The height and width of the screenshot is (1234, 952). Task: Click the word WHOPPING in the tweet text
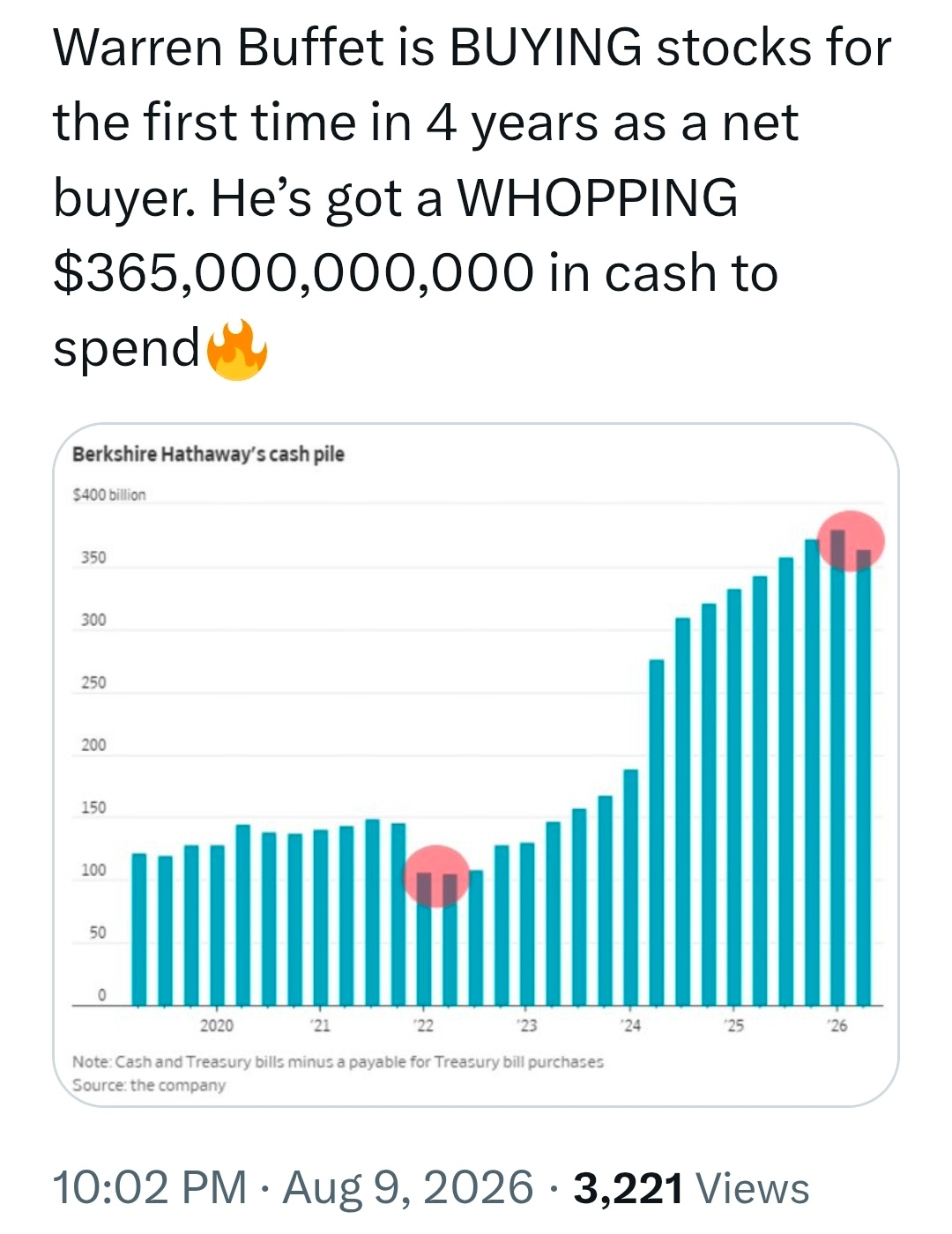coord(598,197)
